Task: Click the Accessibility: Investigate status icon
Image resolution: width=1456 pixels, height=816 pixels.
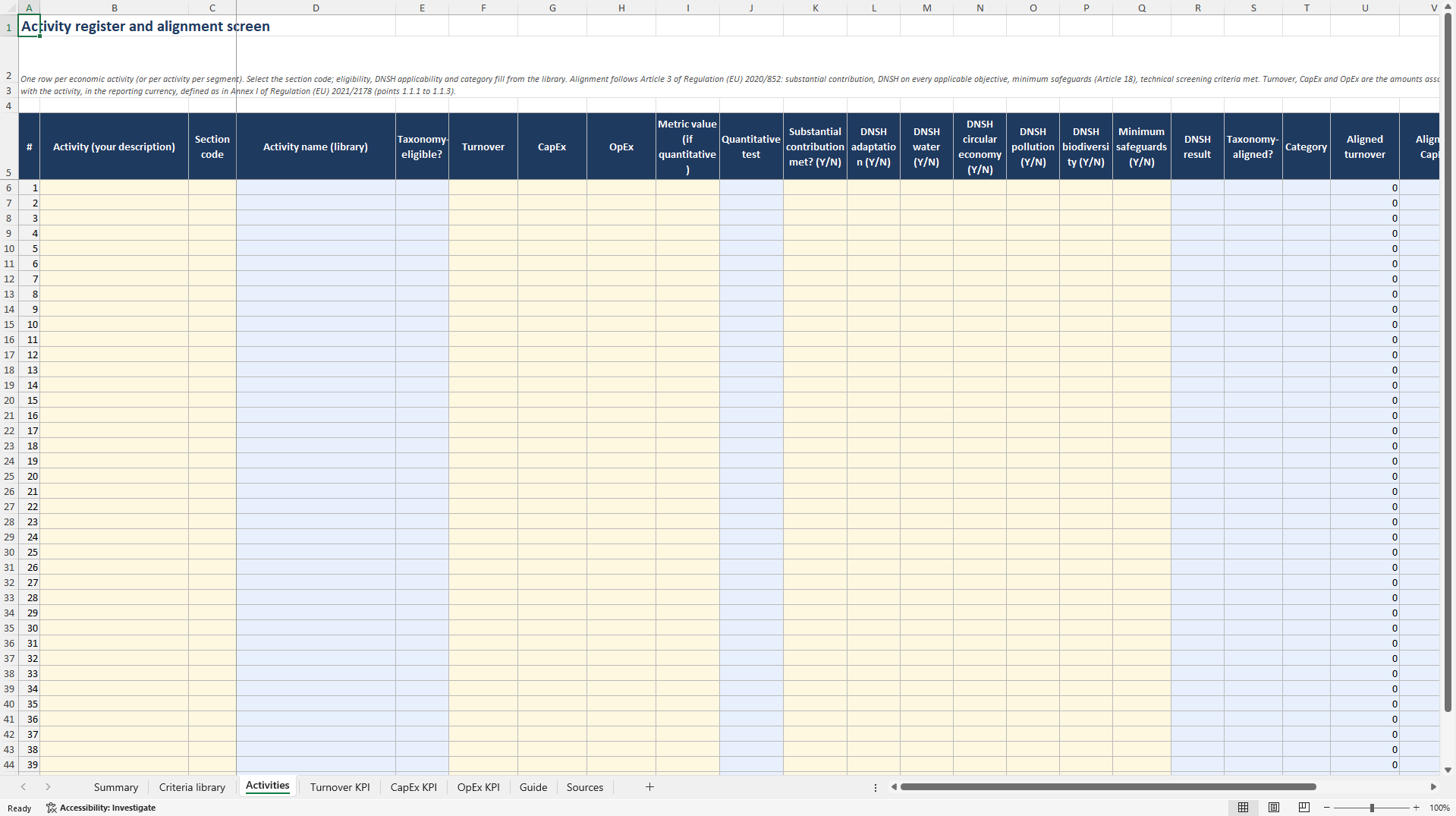Action: [x=51, y=808]
